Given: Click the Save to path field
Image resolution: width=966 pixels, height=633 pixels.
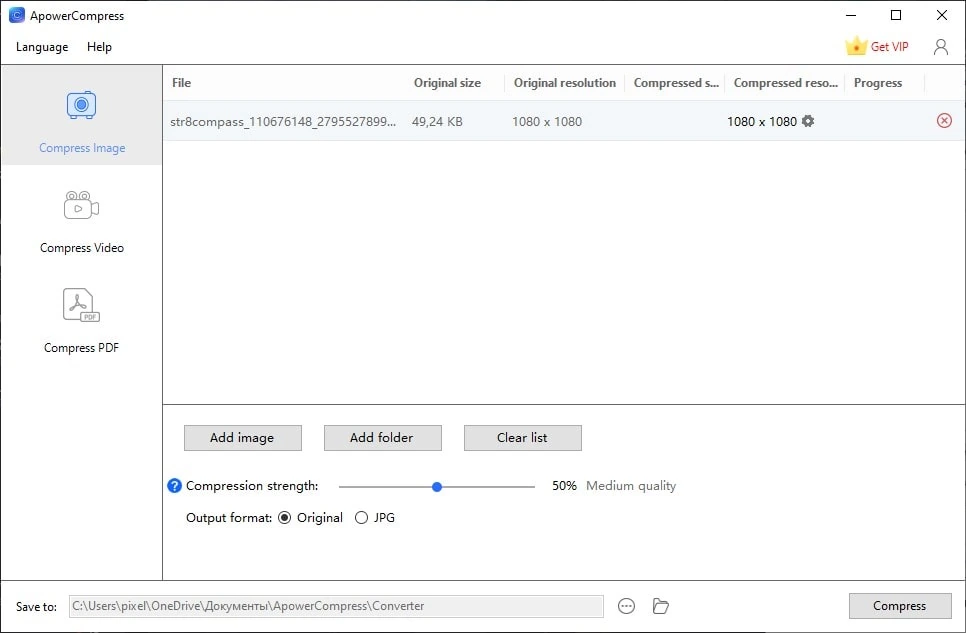Looking at the screenshot, I should pyautogui.click(x=336, y=606).
